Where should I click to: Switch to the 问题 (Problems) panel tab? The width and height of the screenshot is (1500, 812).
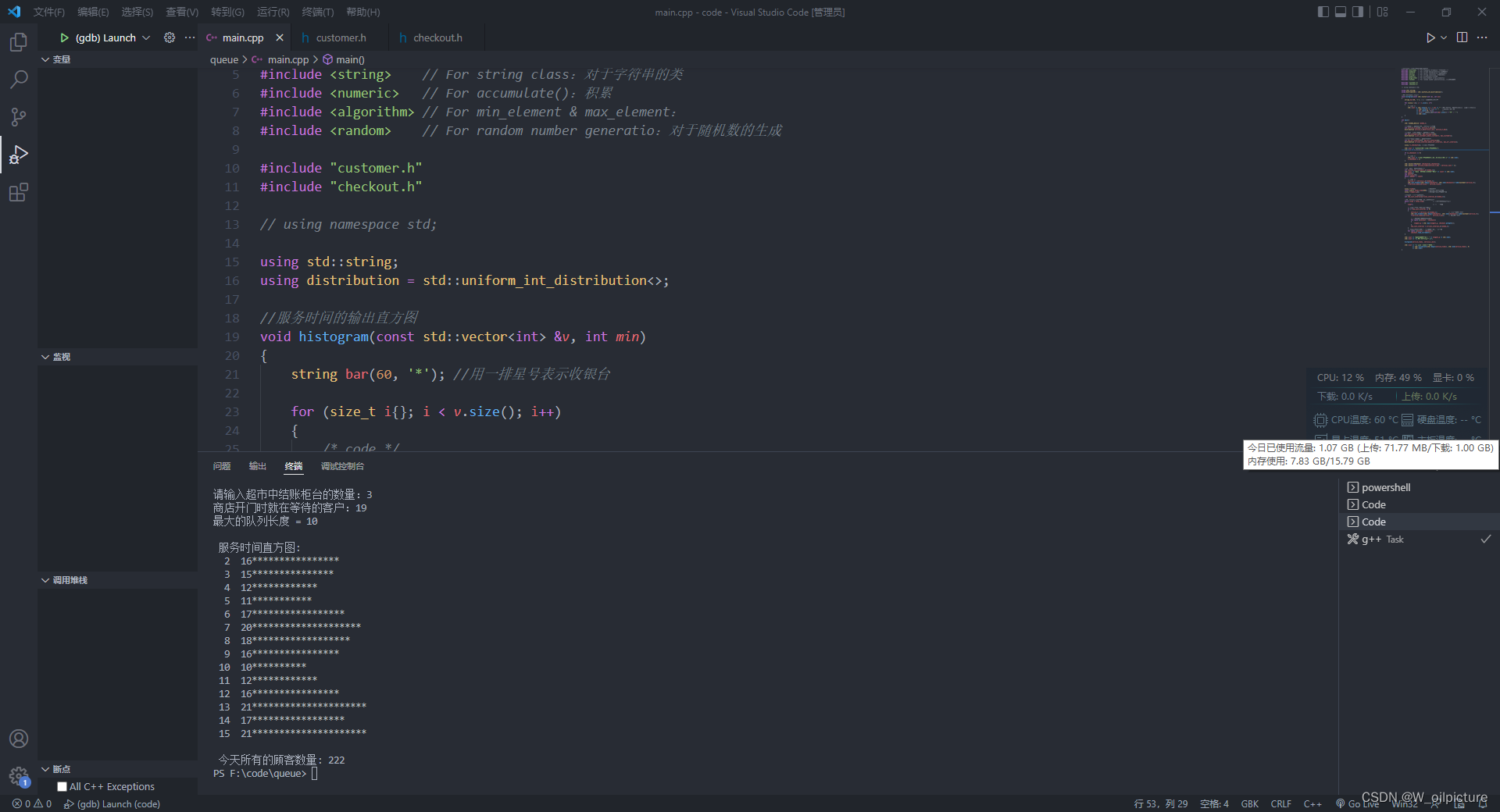tap(222, 466)
